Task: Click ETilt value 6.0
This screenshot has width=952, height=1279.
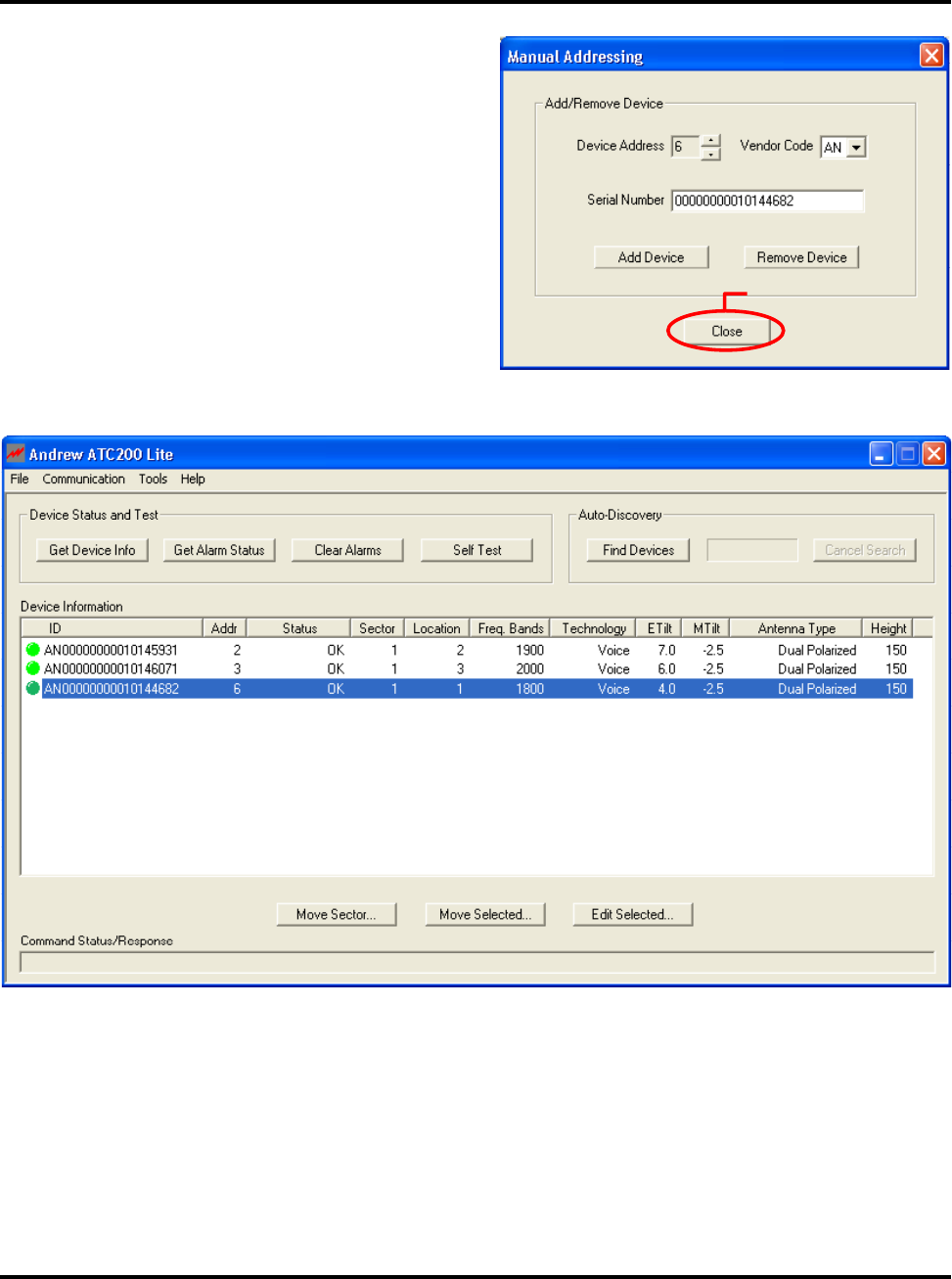Action: [x=666, y=669]
